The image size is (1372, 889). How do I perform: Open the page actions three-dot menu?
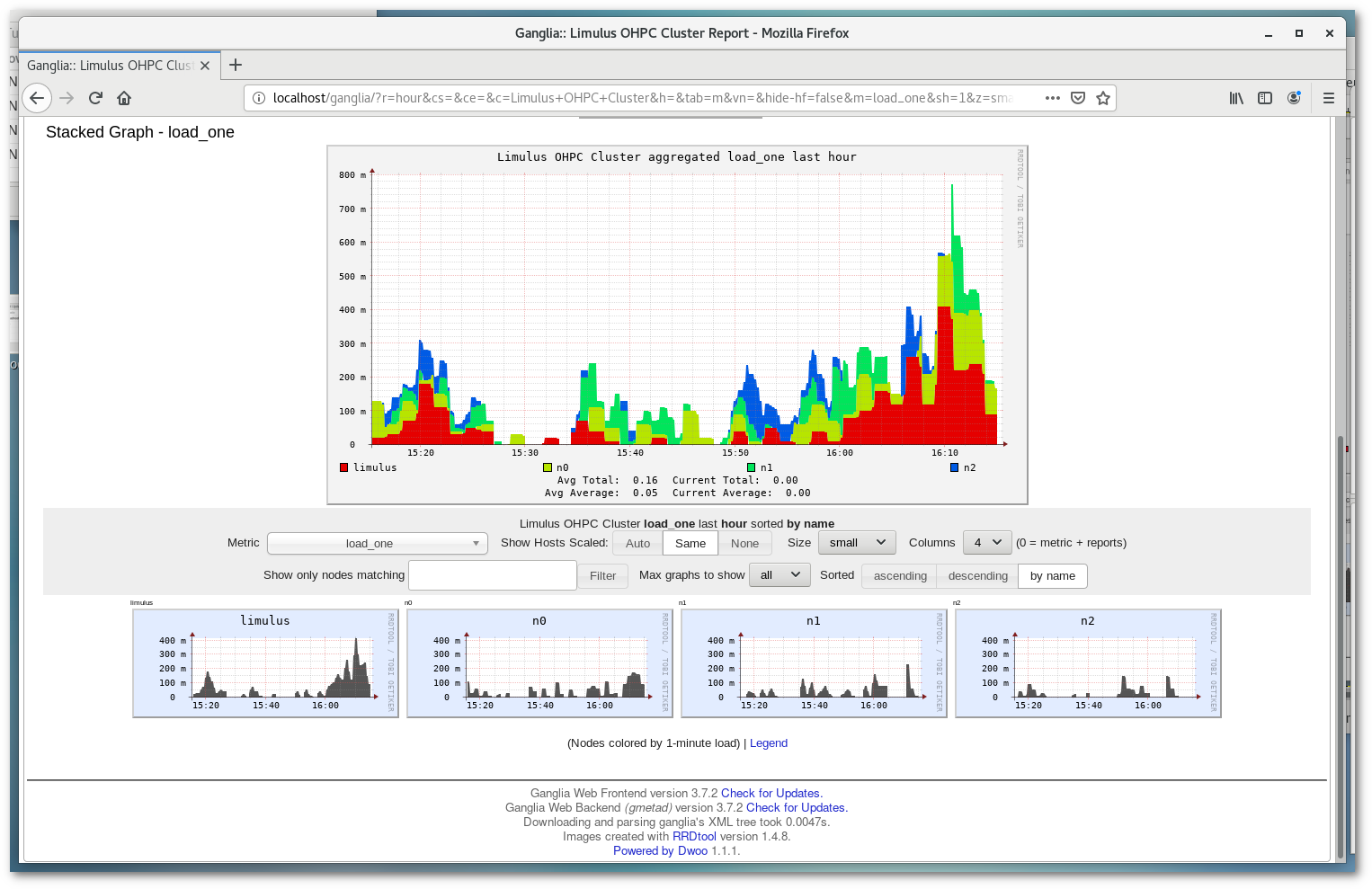click(x=1052, y=98)
